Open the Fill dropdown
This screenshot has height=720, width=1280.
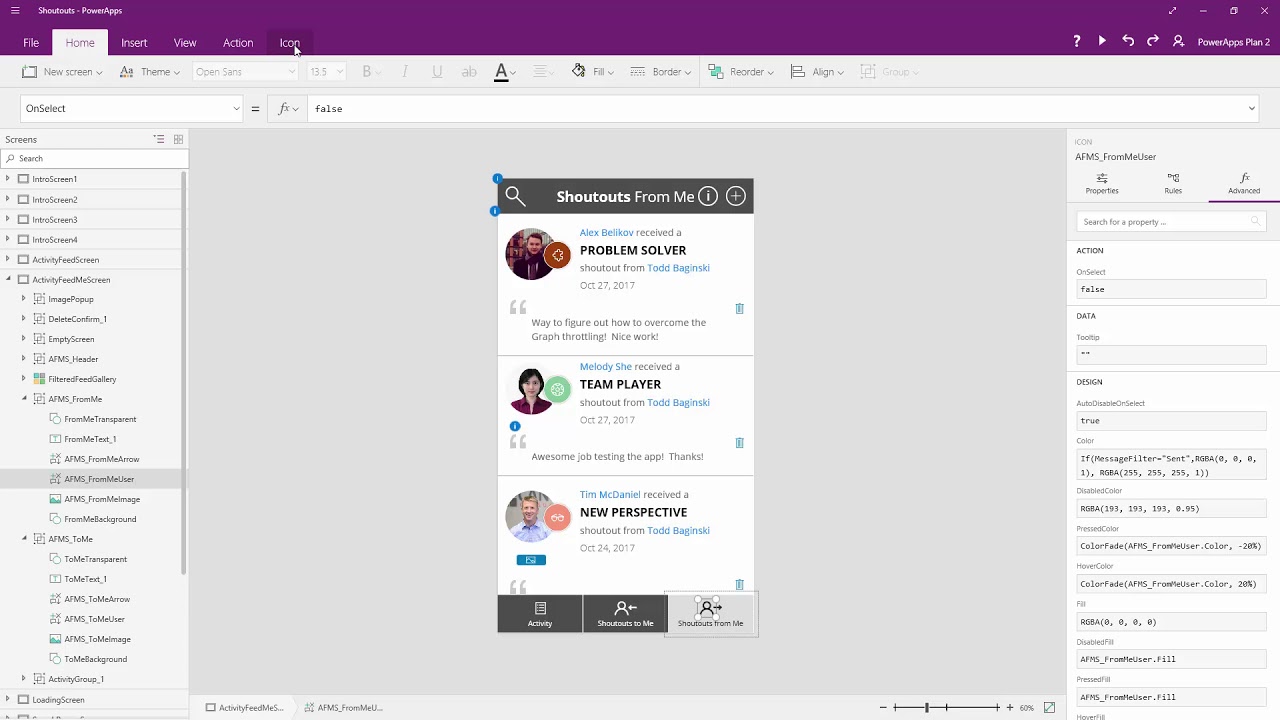[593, 72]
